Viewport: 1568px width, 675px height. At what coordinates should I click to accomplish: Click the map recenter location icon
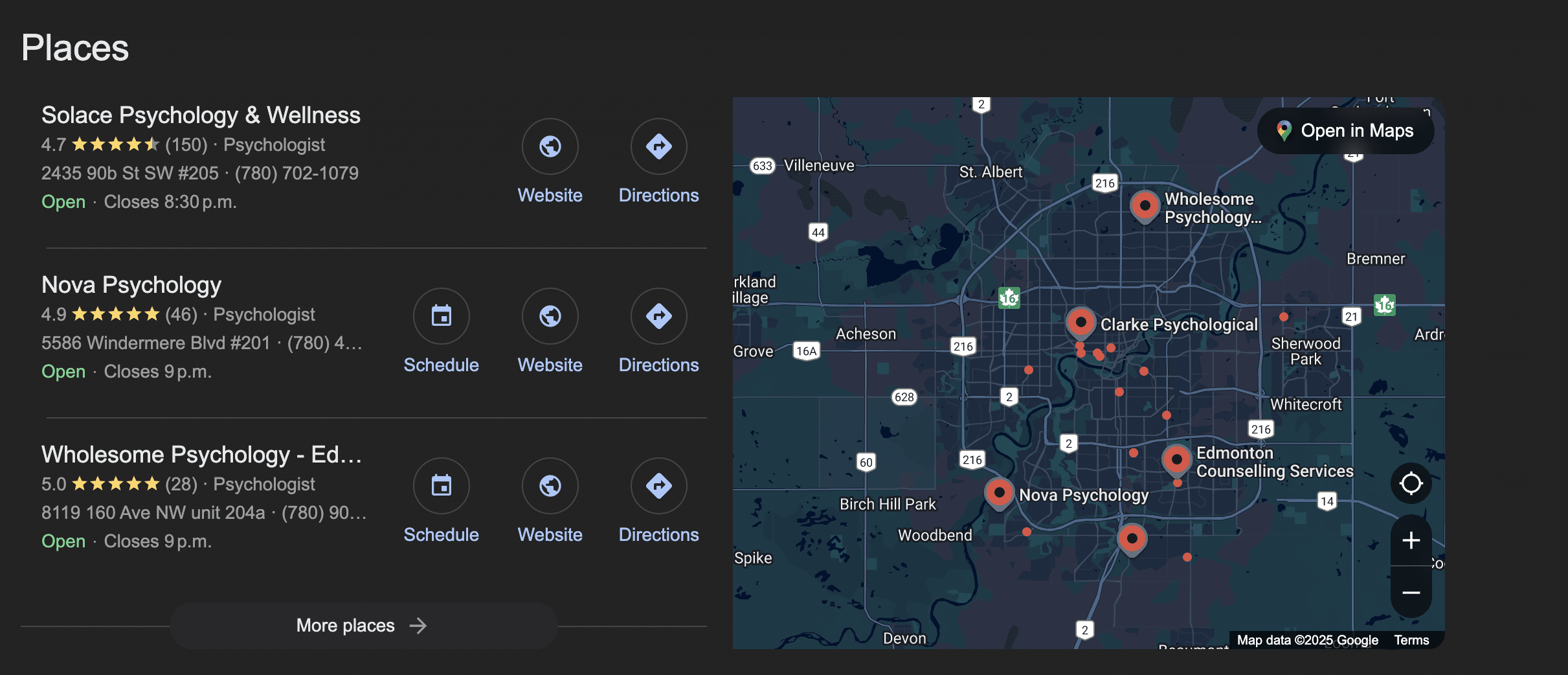click(1411, 483)
